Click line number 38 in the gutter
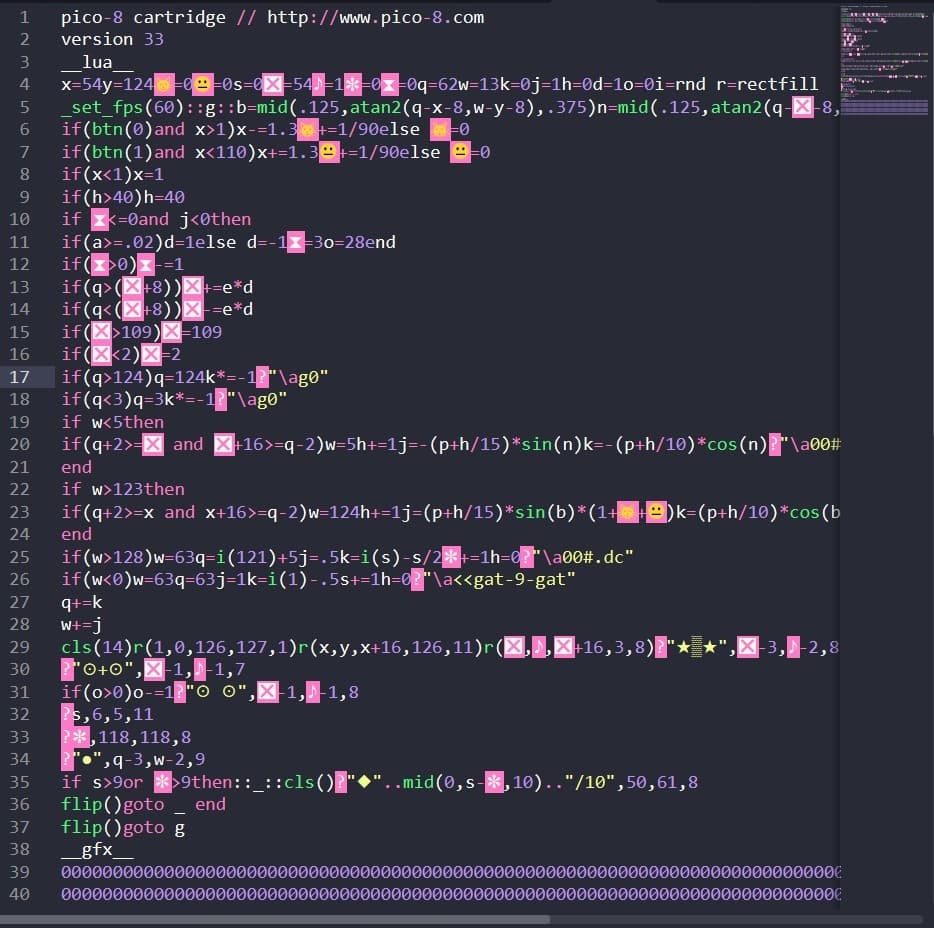Viewport: 934px width, 928px height. pyautogui.click(x=20, y=849)
